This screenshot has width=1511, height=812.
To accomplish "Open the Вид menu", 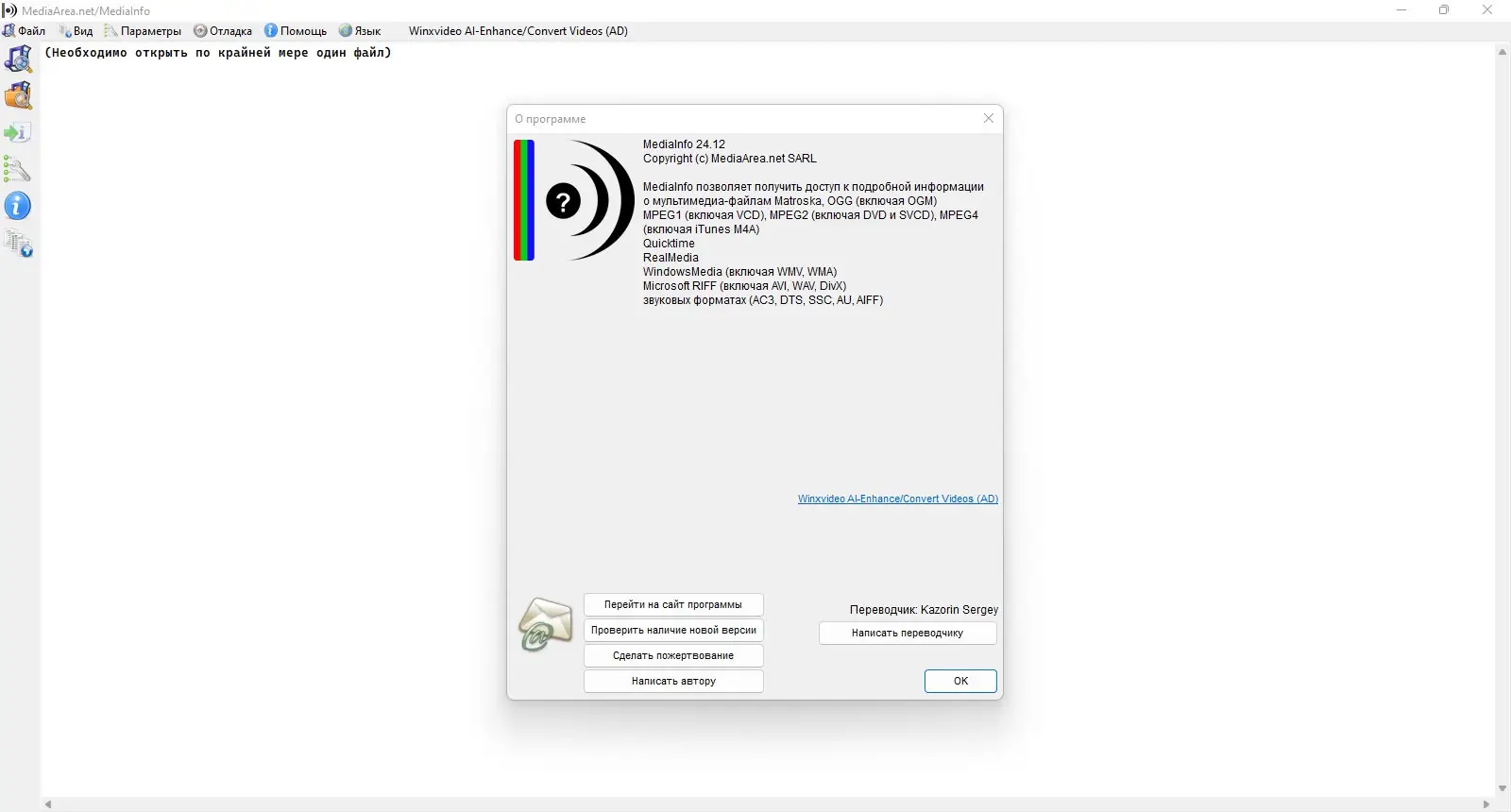I will 76,31.
